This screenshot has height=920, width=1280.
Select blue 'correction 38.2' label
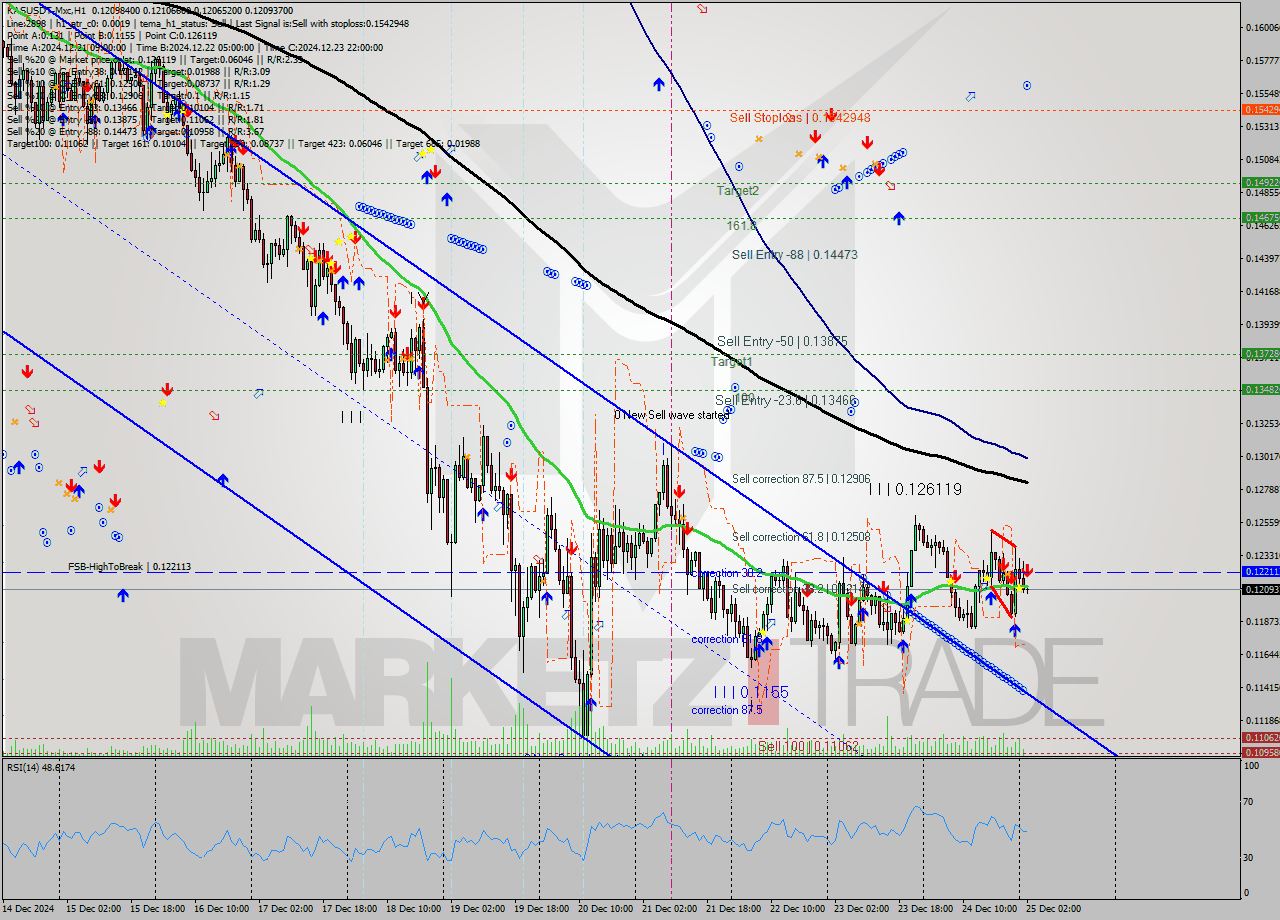tap(726, 574)
